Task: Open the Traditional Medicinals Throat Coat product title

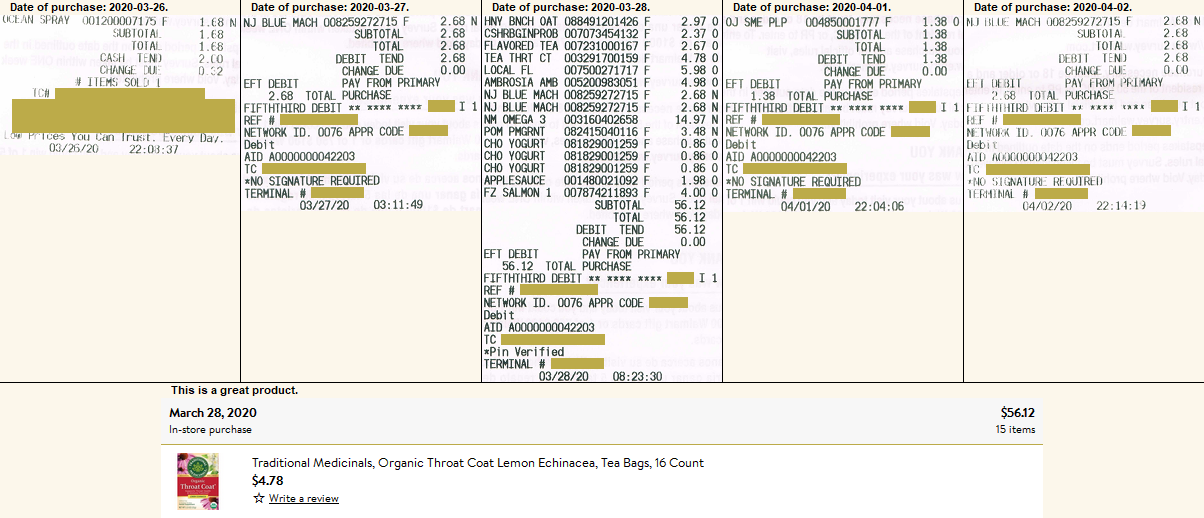Action: pos(477,463)
